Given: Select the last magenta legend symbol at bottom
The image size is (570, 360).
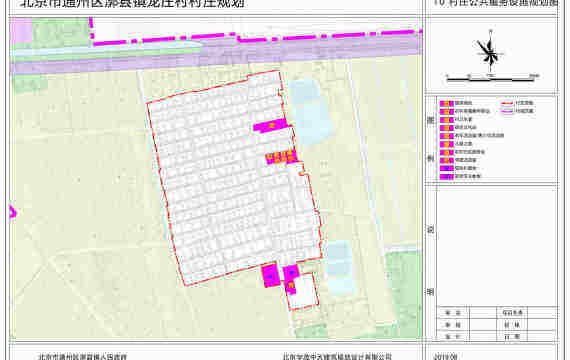Looking at the screenshot, I should pyautogui.click(x=446, y=176).
